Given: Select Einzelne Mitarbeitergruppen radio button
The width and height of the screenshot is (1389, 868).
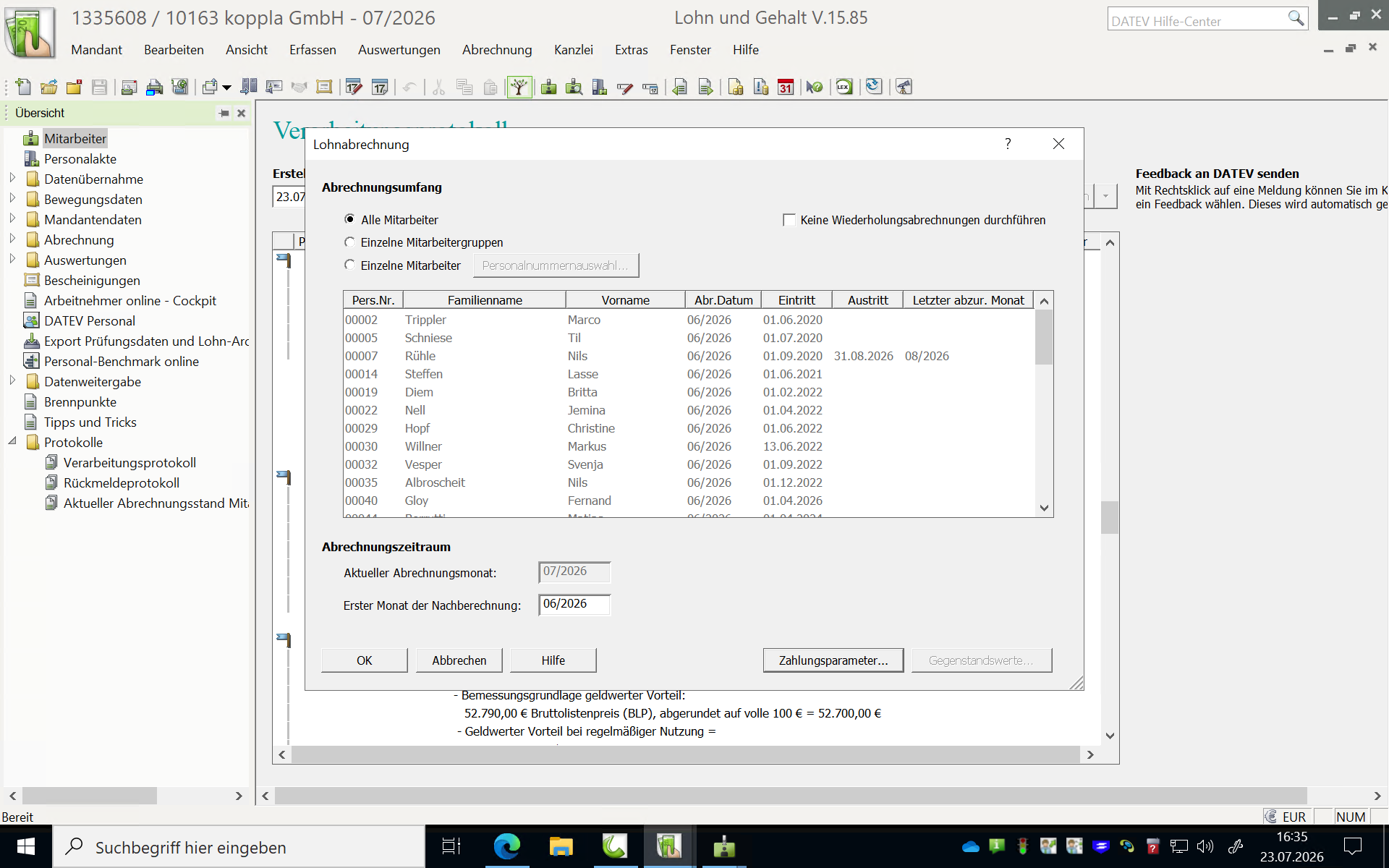Looking at the screenshot, I should [349, 242].
